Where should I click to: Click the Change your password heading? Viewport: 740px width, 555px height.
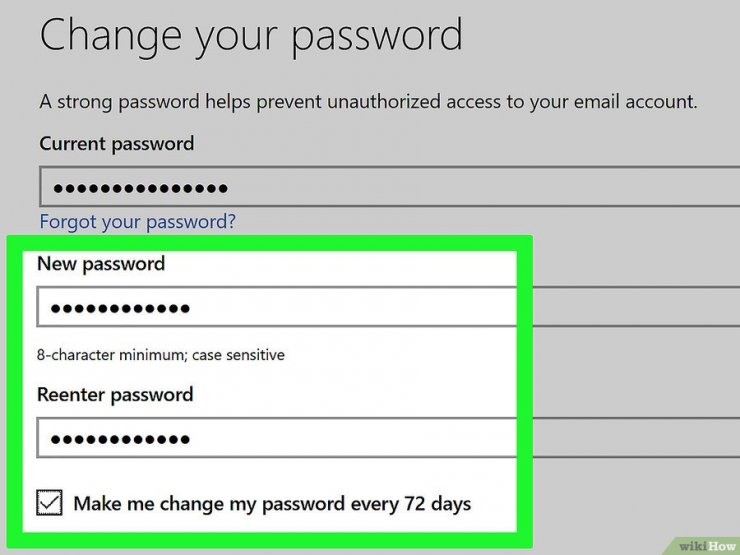[x=251, y=37]
